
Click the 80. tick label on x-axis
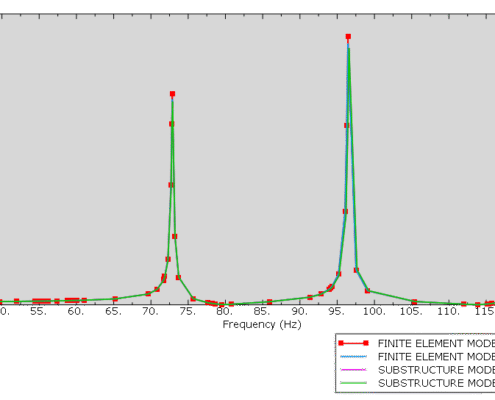(225, 312)
